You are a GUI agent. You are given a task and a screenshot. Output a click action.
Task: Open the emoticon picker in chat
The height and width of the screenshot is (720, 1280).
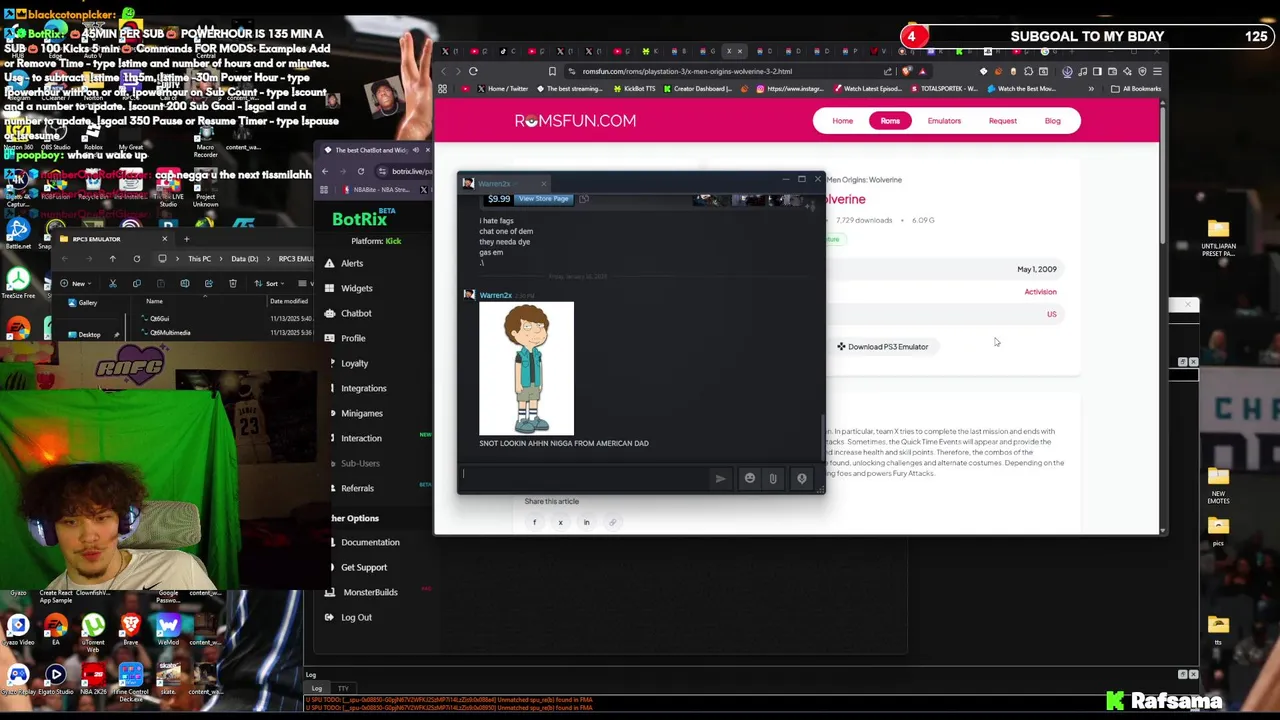(749, 479)
